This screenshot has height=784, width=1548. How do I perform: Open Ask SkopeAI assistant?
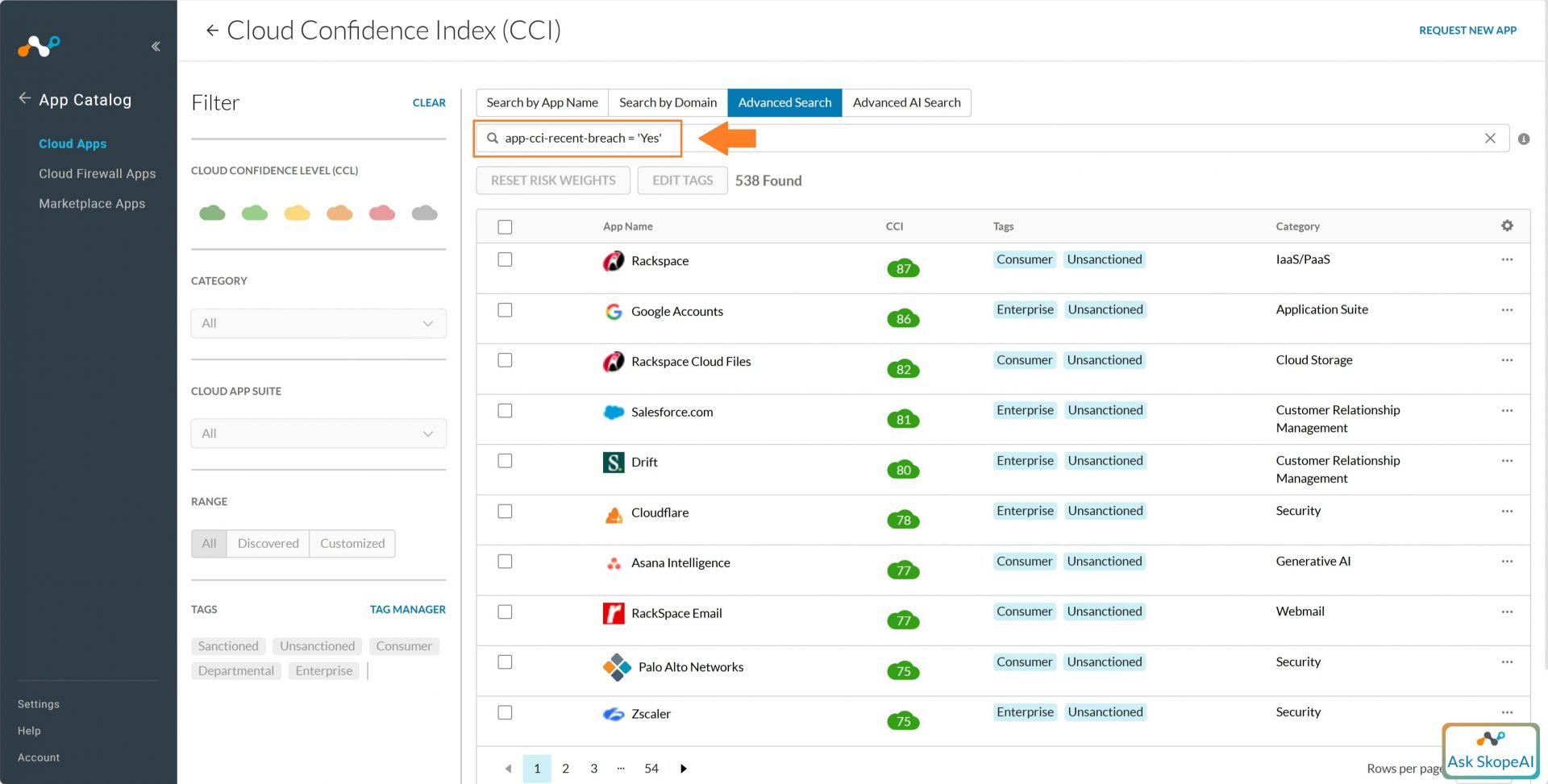coord(1490,752)
